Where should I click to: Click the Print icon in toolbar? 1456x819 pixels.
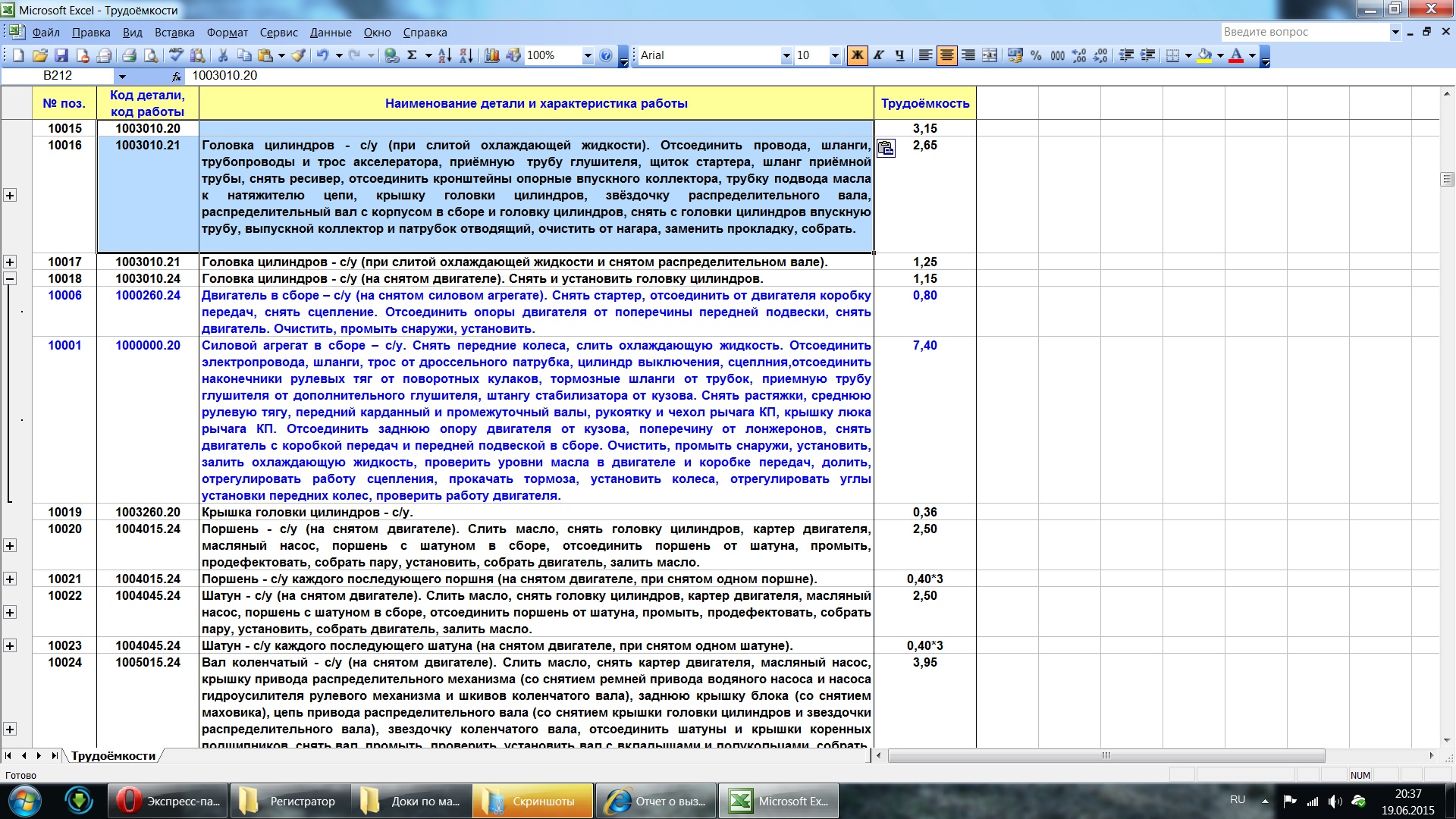129,55
